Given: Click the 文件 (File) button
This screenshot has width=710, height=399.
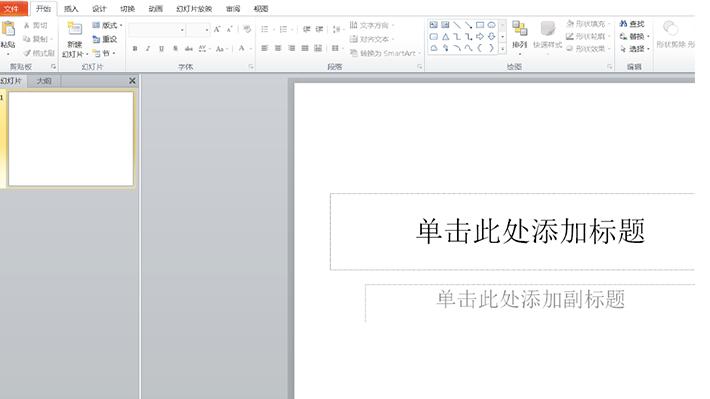Looking at the screenshot, I should [12, 9].
